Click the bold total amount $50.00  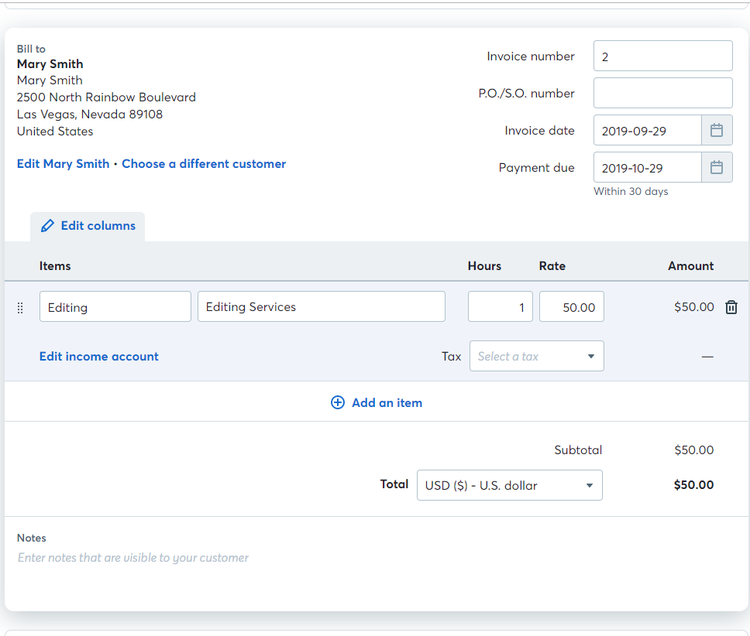click(694, 485)
